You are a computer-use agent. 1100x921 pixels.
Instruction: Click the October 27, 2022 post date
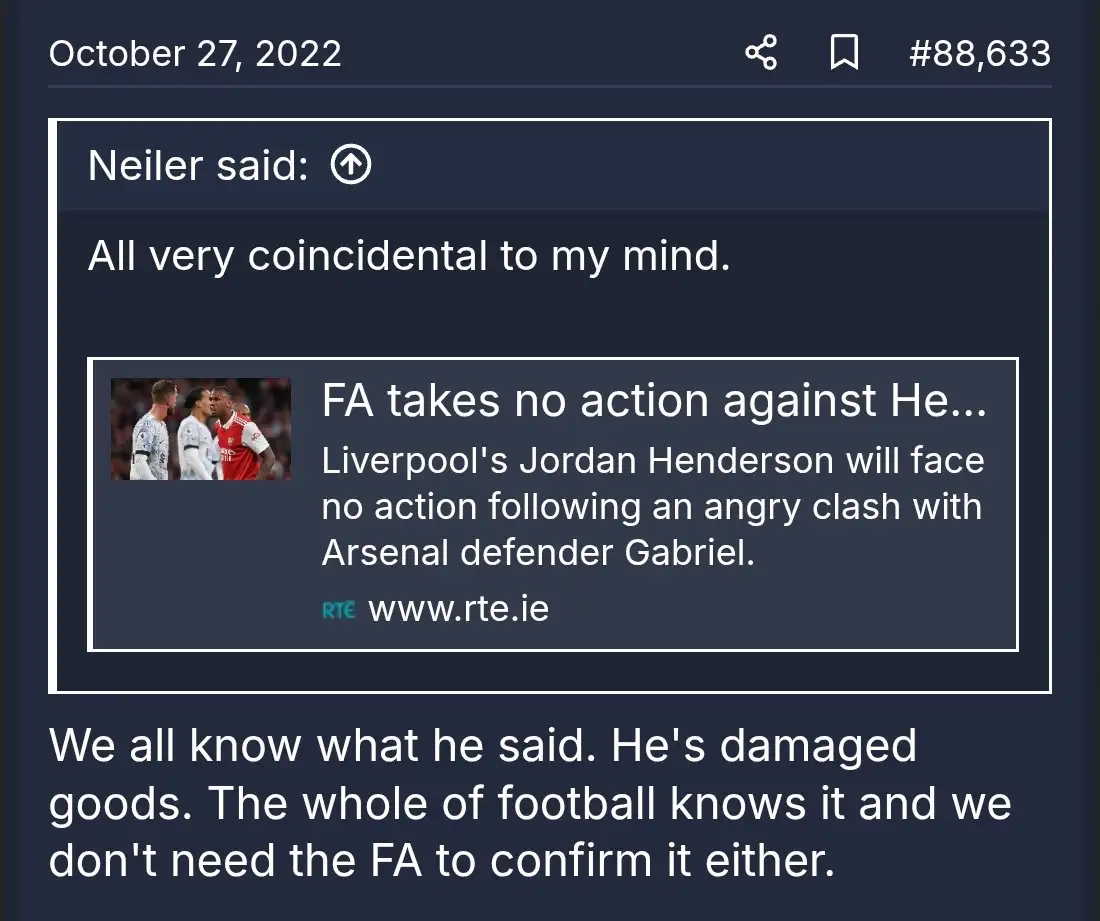click(195, 53)
